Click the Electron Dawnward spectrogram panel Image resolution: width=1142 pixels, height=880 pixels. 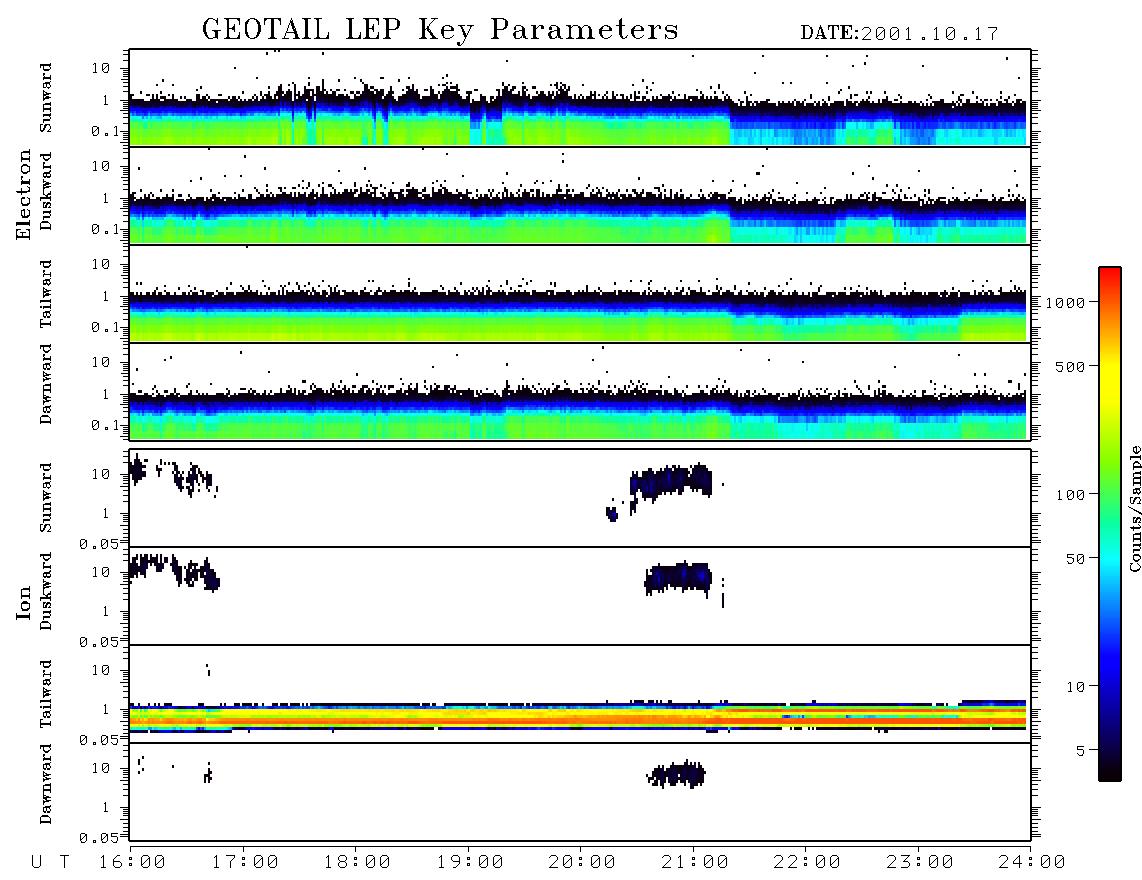point(580,391)
